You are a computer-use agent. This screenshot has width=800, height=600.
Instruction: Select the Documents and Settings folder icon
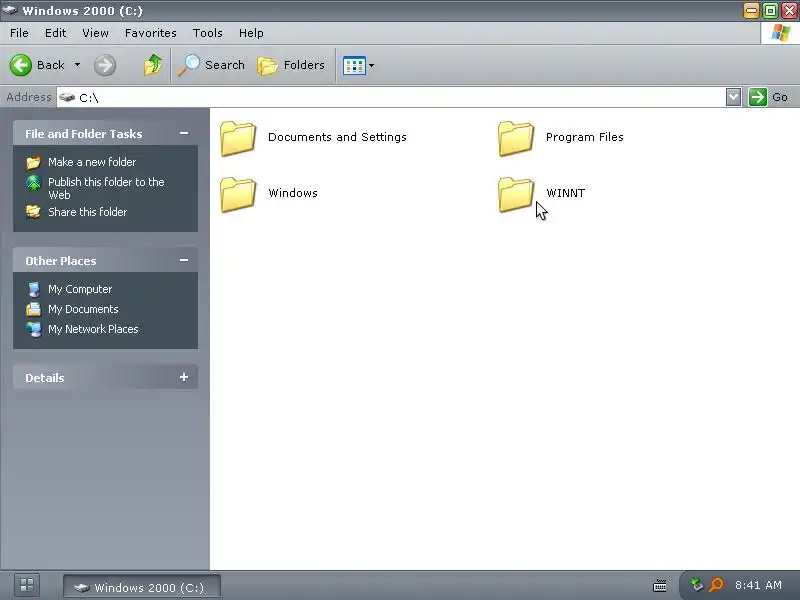tap(238, 138)
